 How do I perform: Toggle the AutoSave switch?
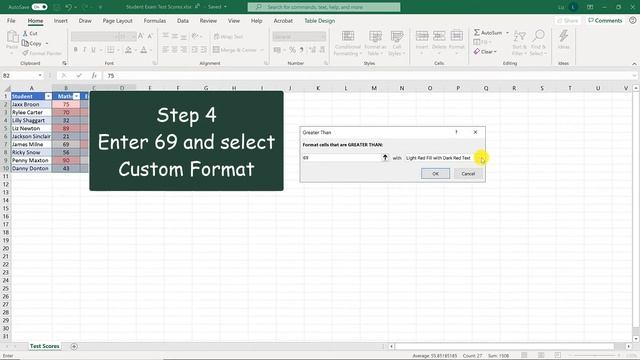click(x=40, y=7)
